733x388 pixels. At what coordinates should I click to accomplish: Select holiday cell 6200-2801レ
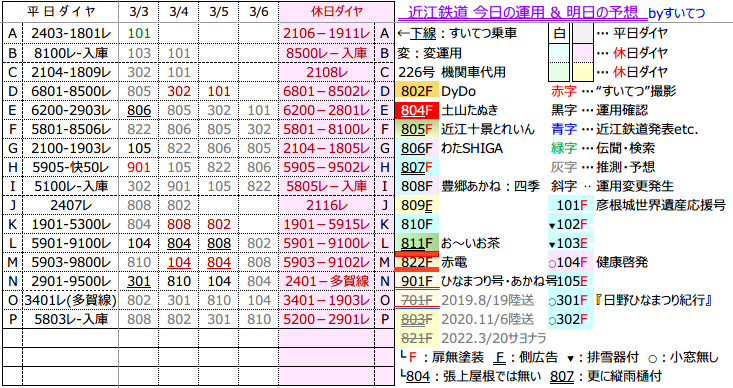click(x=327, y=110)
